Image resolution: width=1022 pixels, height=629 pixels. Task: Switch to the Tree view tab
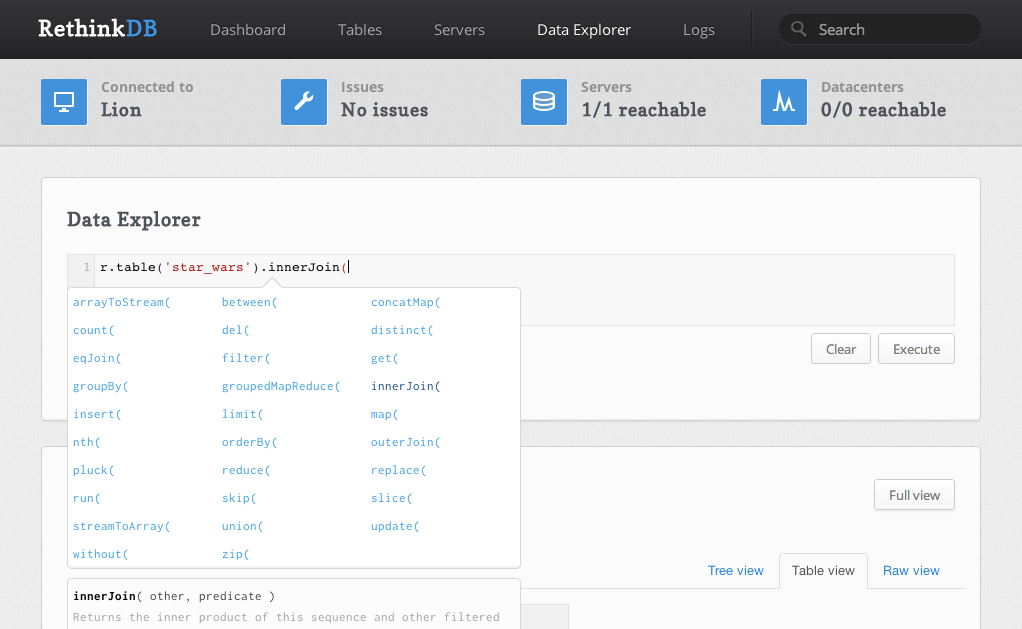click(735, 571)
